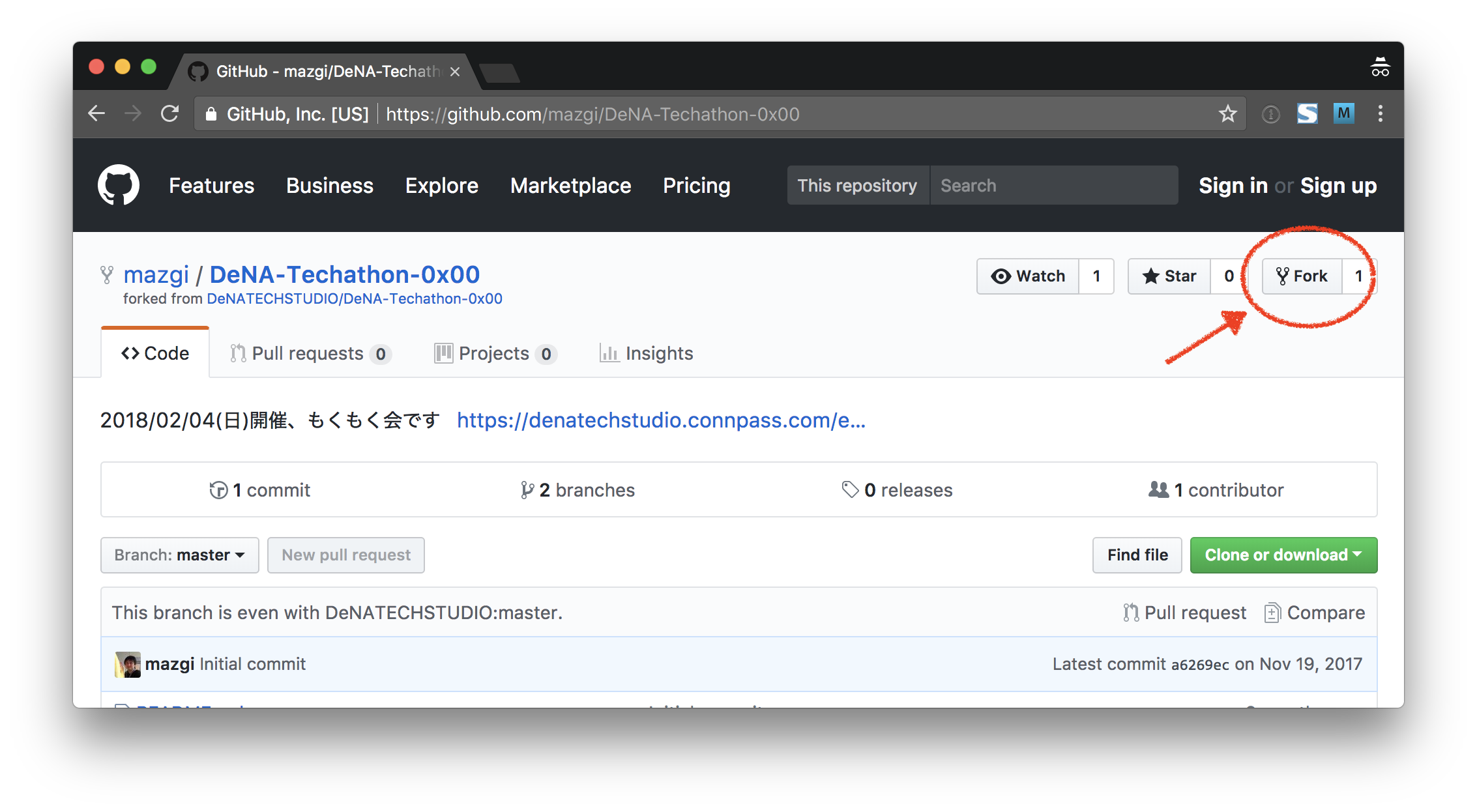Click the Find file button

pos(1137,555)
